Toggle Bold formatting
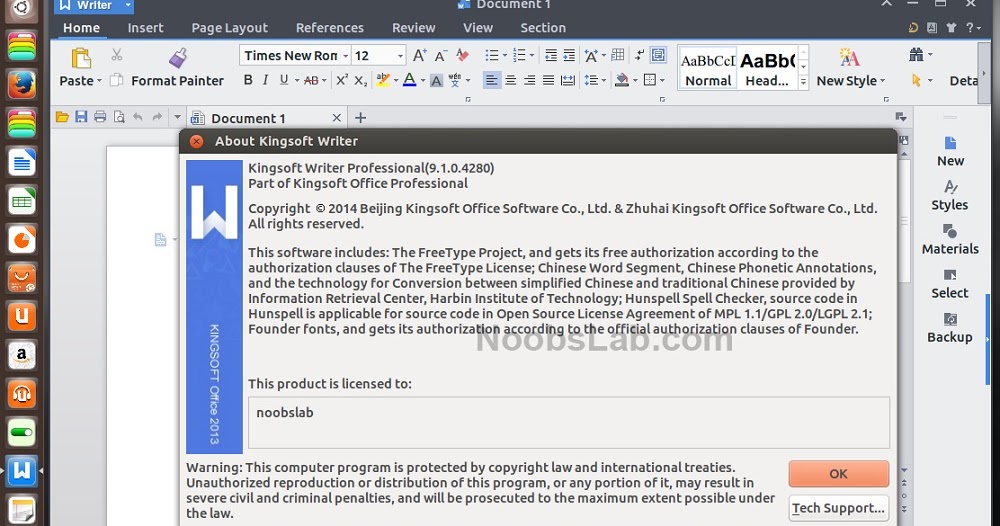 248,80
